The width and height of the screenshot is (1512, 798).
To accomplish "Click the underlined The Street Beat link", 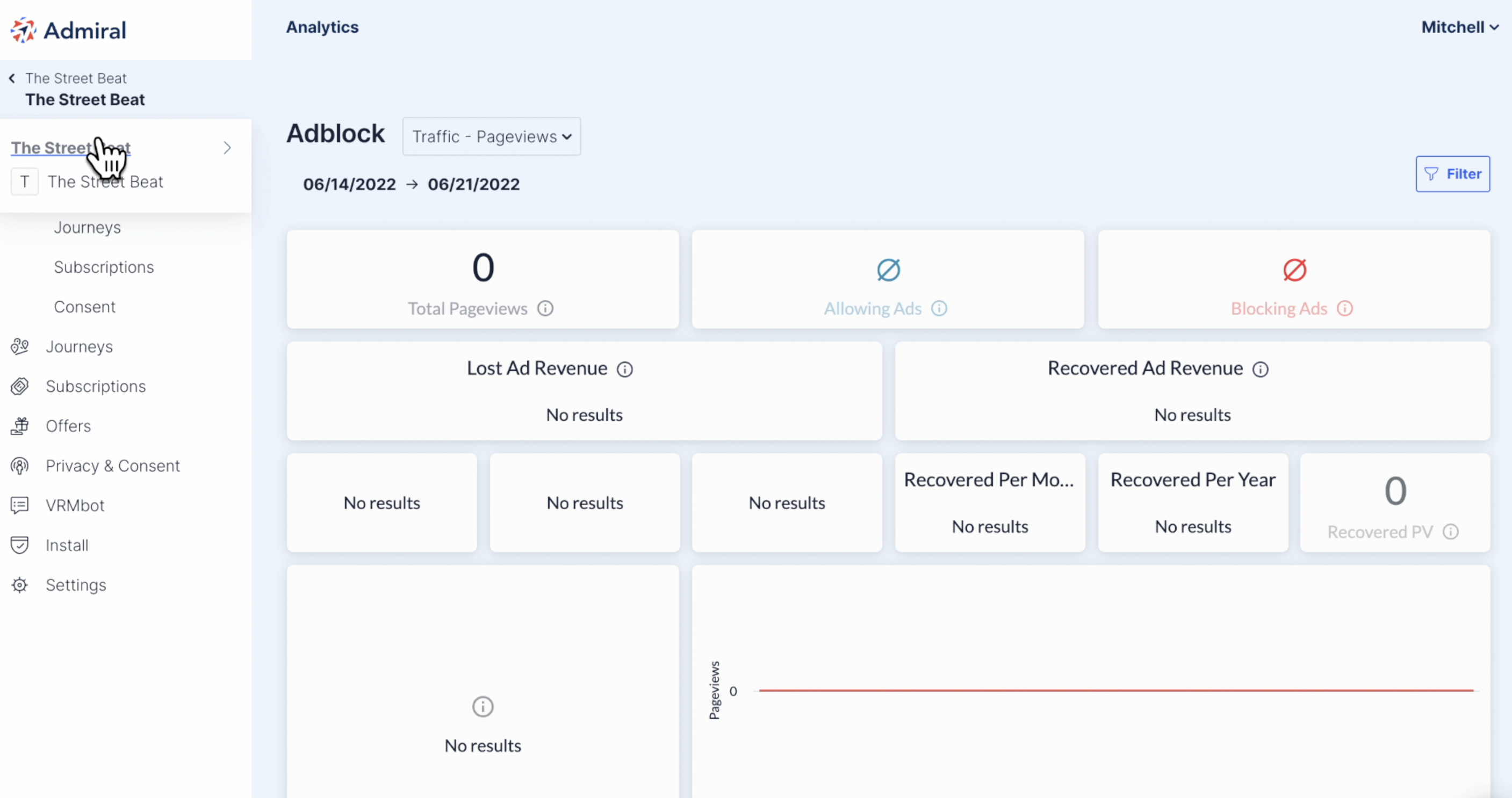I will click(70, 148).
